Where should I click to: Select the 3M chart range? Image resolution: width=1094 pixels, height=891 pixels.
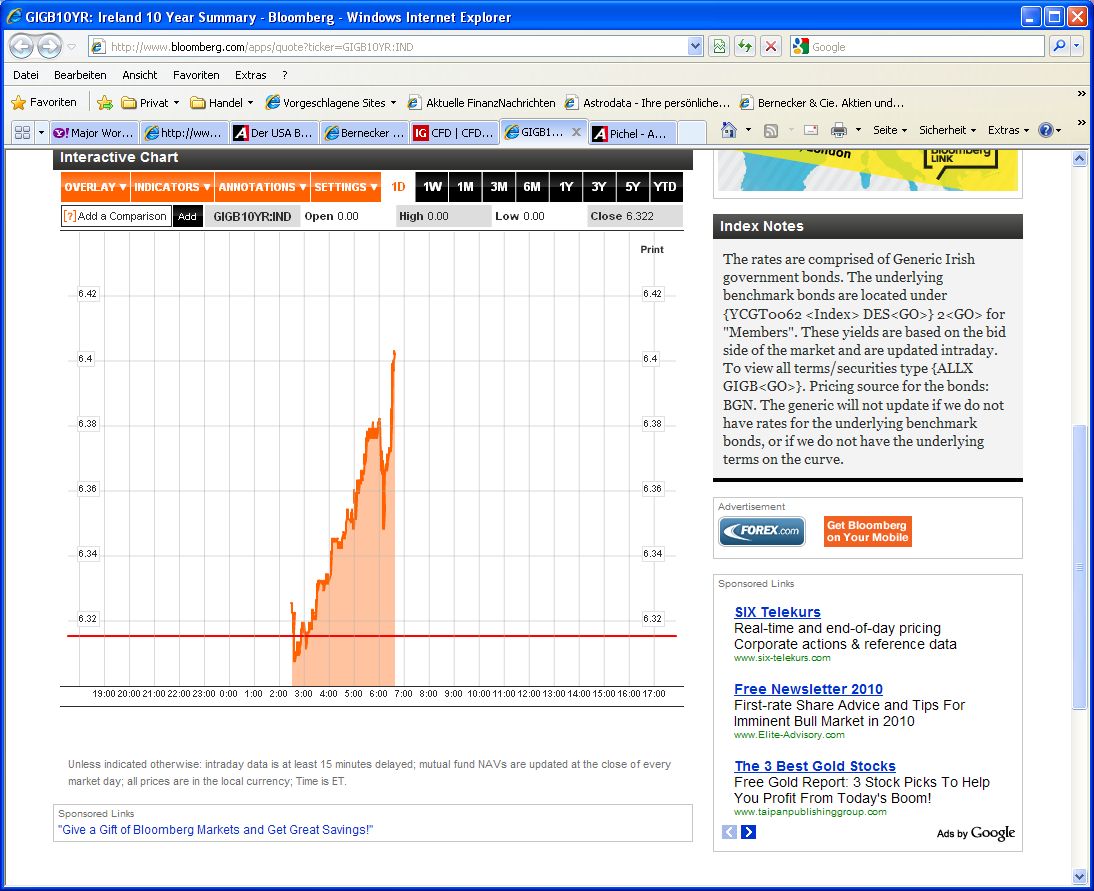coord(499,187)
